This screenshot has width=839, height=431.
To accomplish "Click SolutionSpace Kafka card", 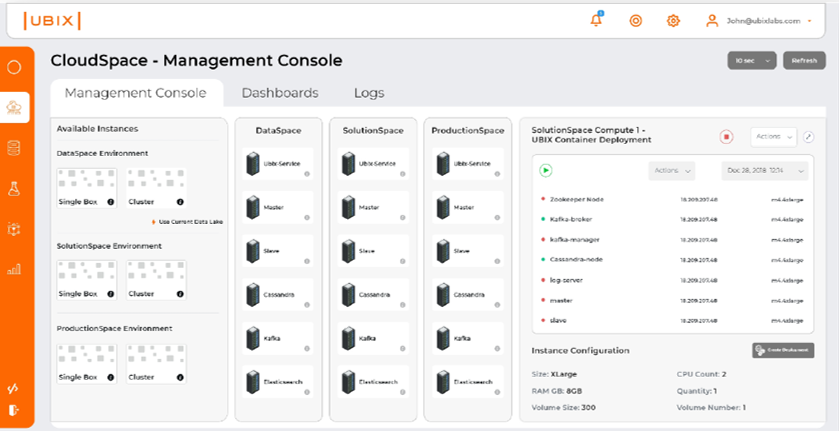I will click(373, 338).
